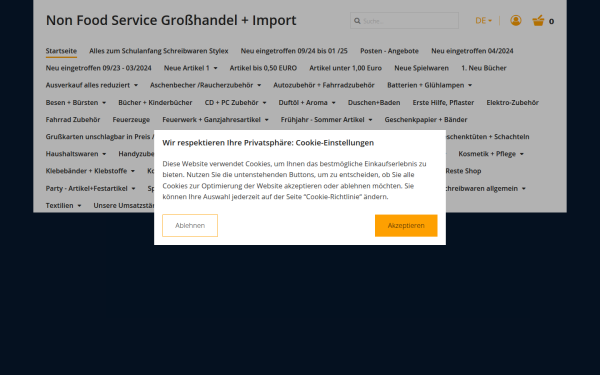Click the user account icon
Screen dimensions: 600x375
pos(516,21)
